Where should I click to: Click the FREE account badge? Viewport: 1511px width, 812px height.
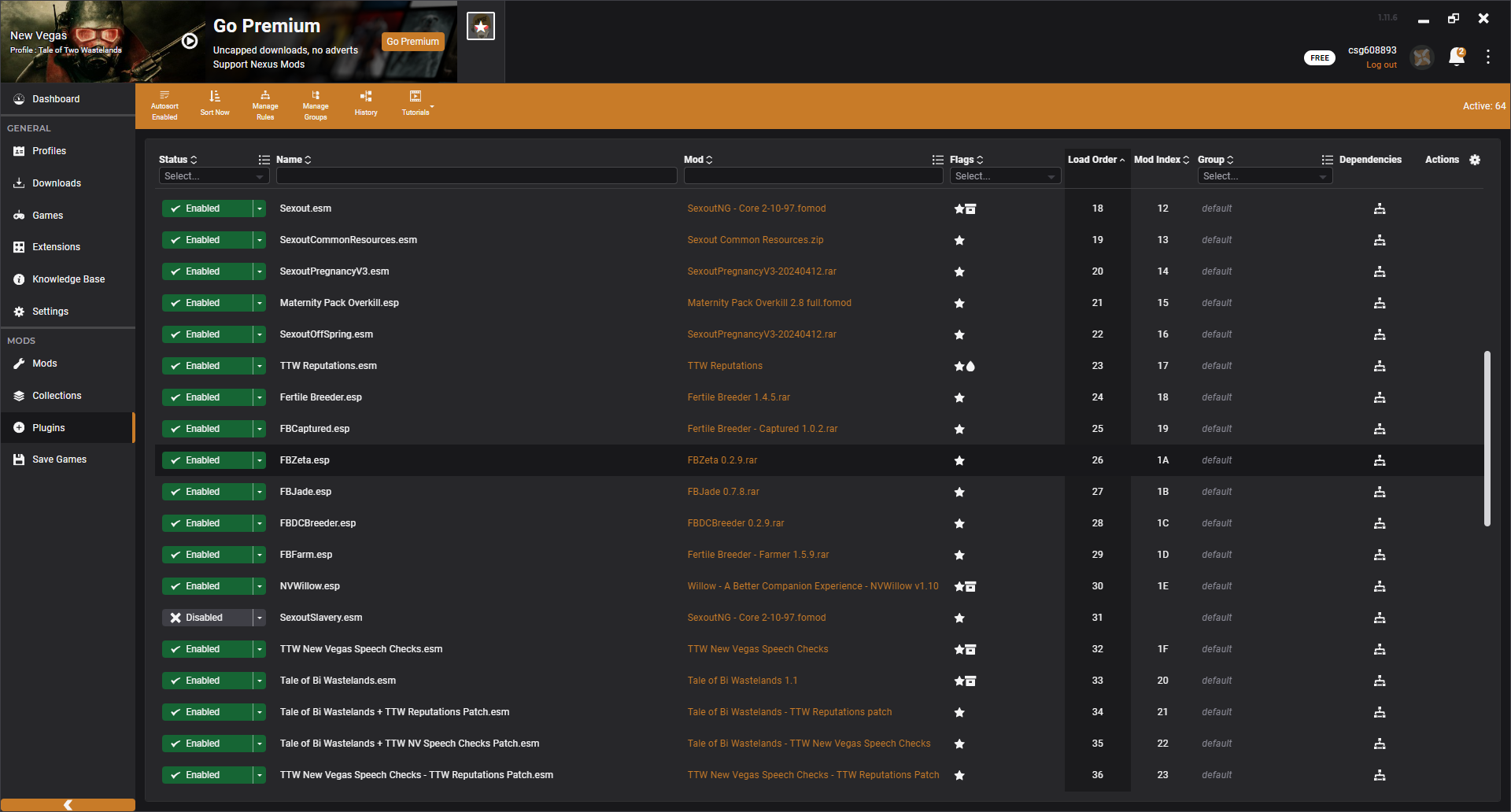tap(1320, 57)
